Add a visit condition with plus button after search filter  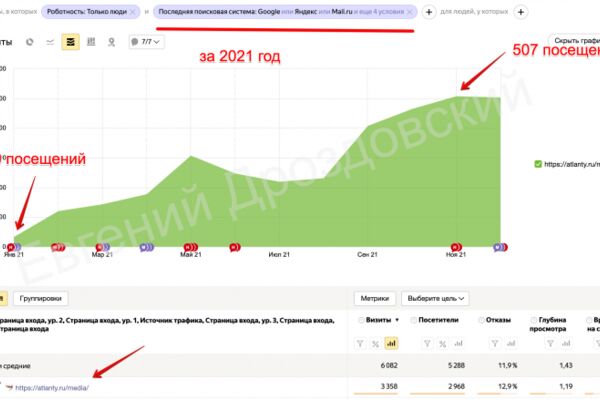coord(429,12)
